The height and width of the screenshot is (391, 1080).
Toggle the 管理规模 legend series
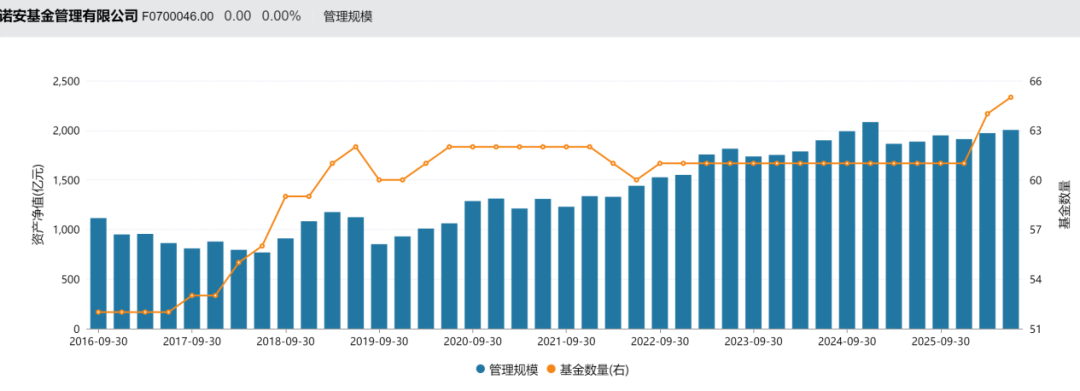click(506, 370)
